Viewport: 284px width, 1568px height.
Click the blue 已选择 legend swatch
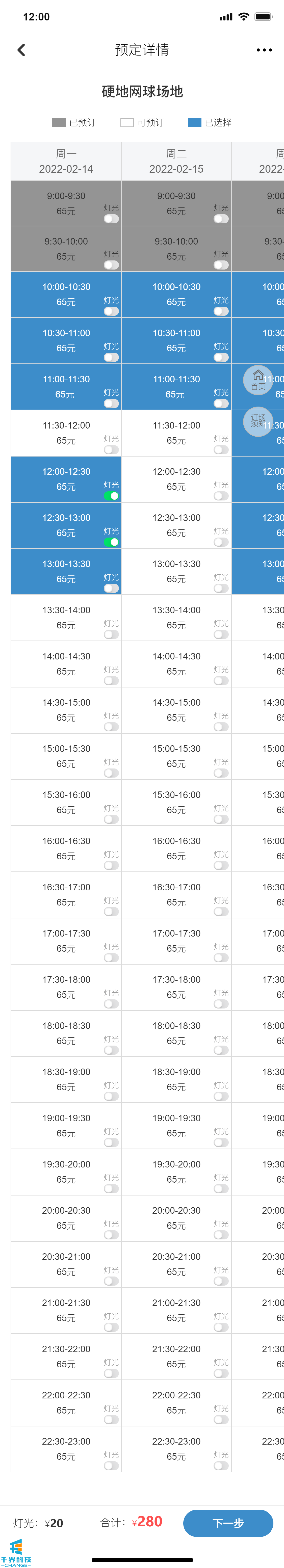[x=194, y=123]
